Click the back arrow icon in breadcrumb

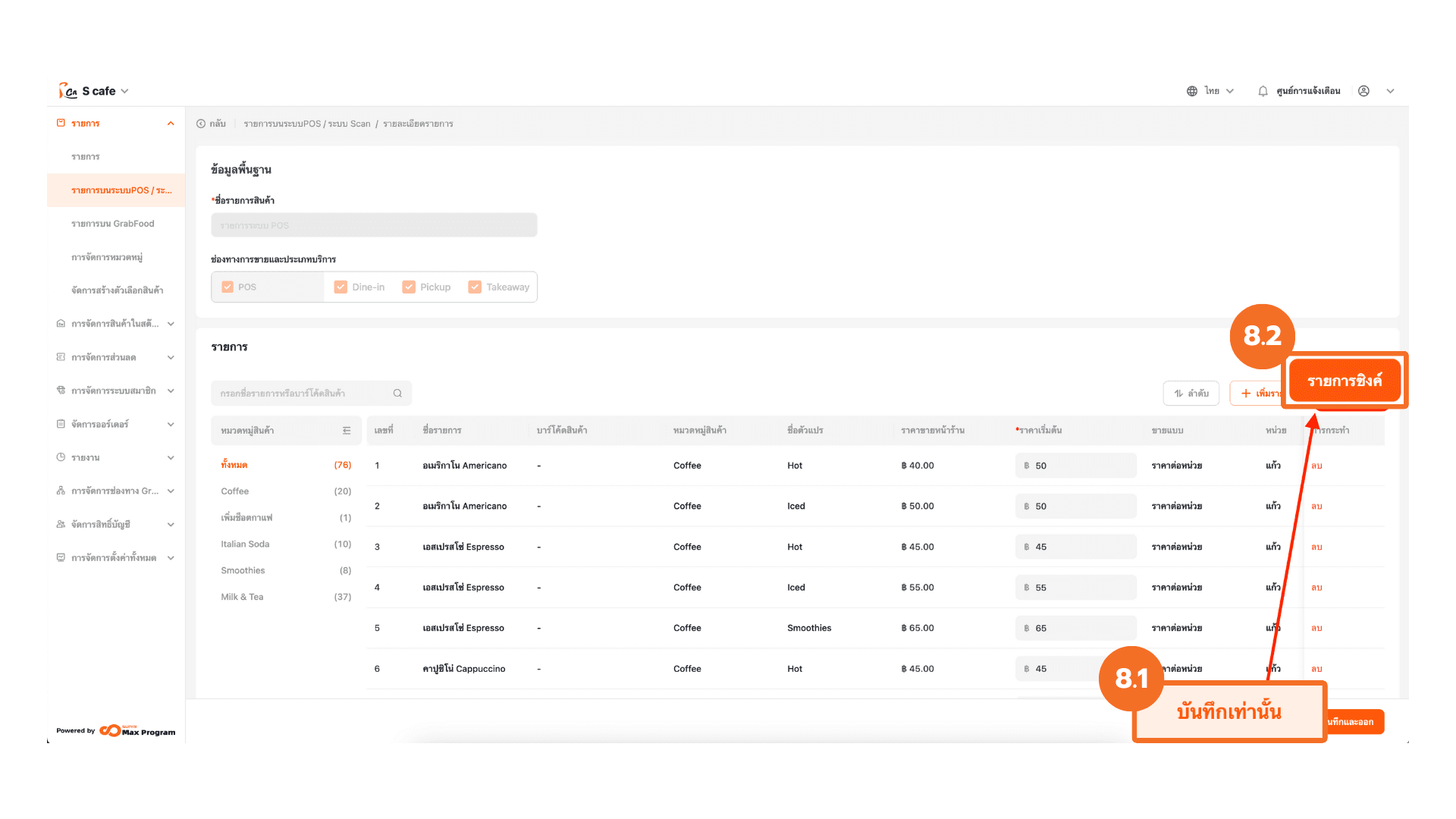click(x=201, y=124)
